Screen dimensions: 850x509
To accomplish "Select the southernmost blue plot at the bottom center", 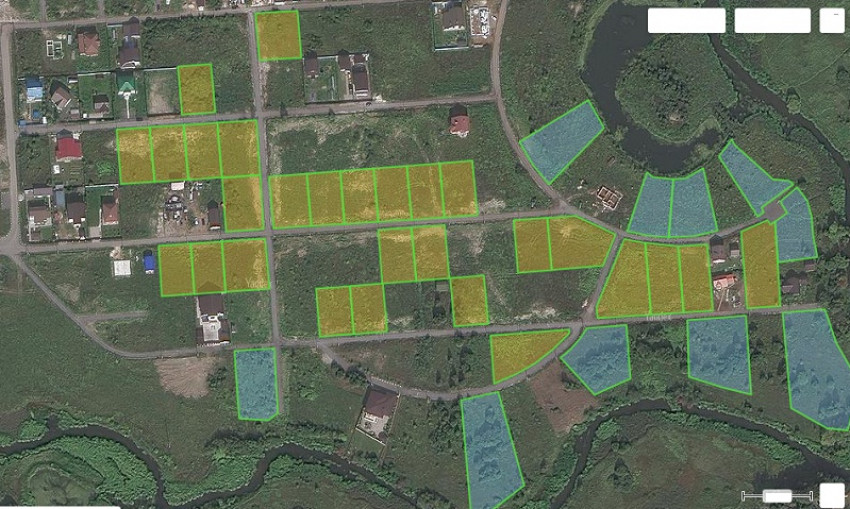I will (492, 448).
